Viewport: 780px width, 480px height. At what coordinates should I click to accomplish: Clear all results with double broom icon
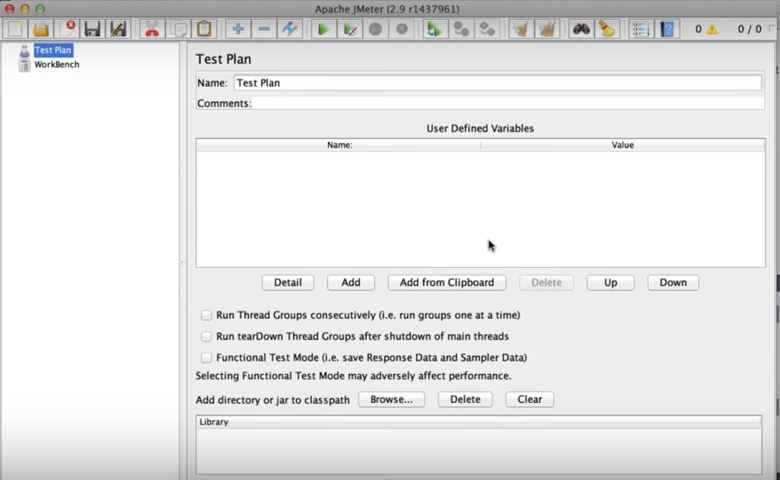click(x=547, y=29)
